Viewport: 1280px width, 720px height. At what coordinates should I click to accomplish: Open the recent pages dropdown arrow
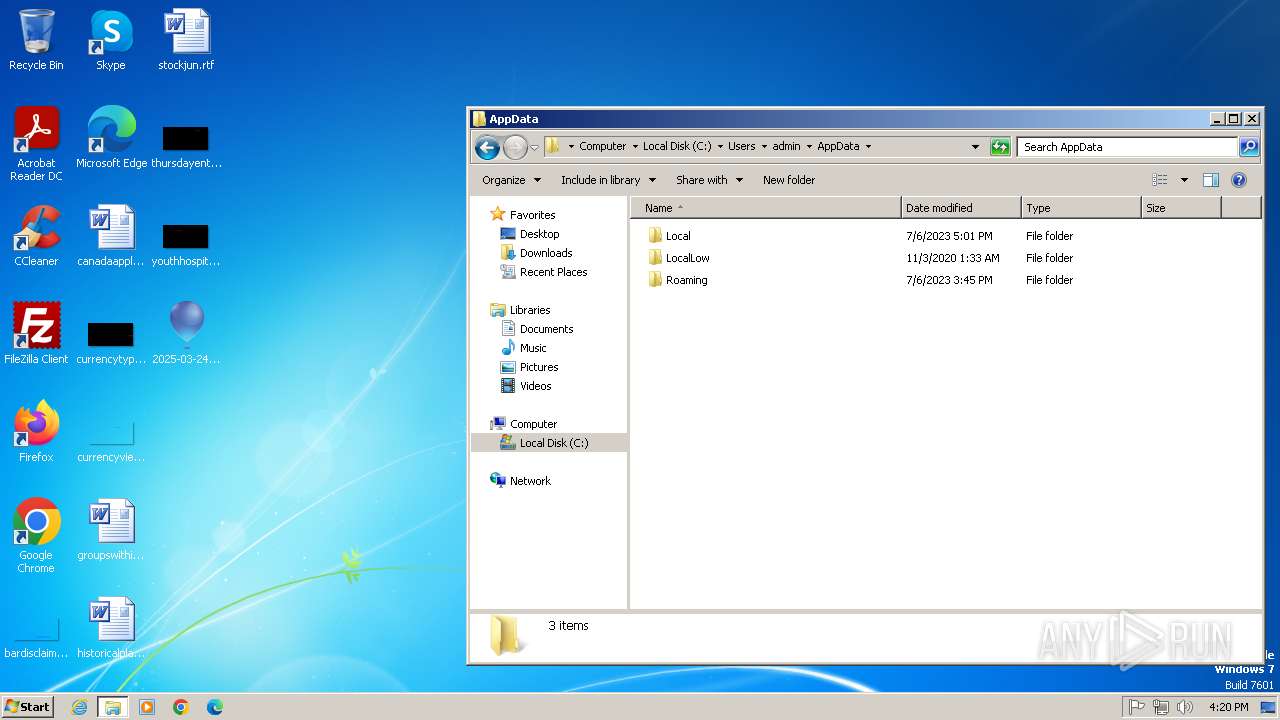[x=534, y=147]
